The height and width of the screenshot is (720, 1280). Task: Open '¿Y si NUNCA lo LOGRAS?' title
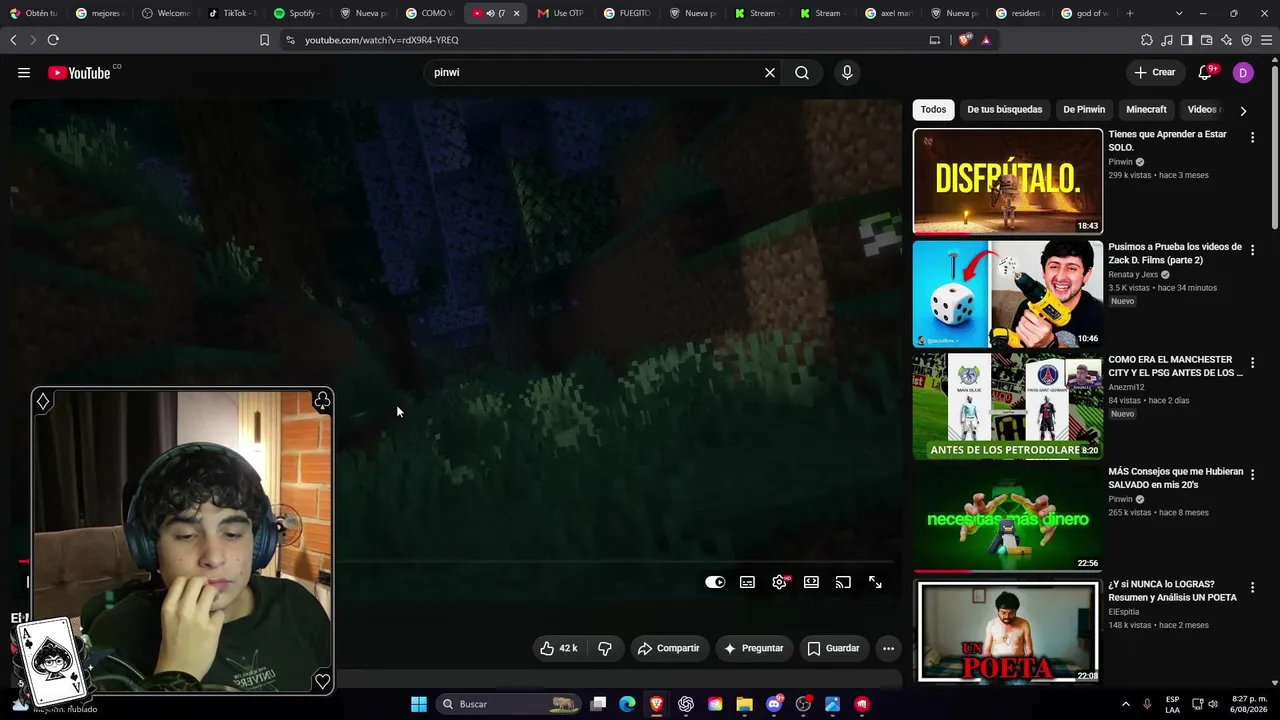[1172, 591]
